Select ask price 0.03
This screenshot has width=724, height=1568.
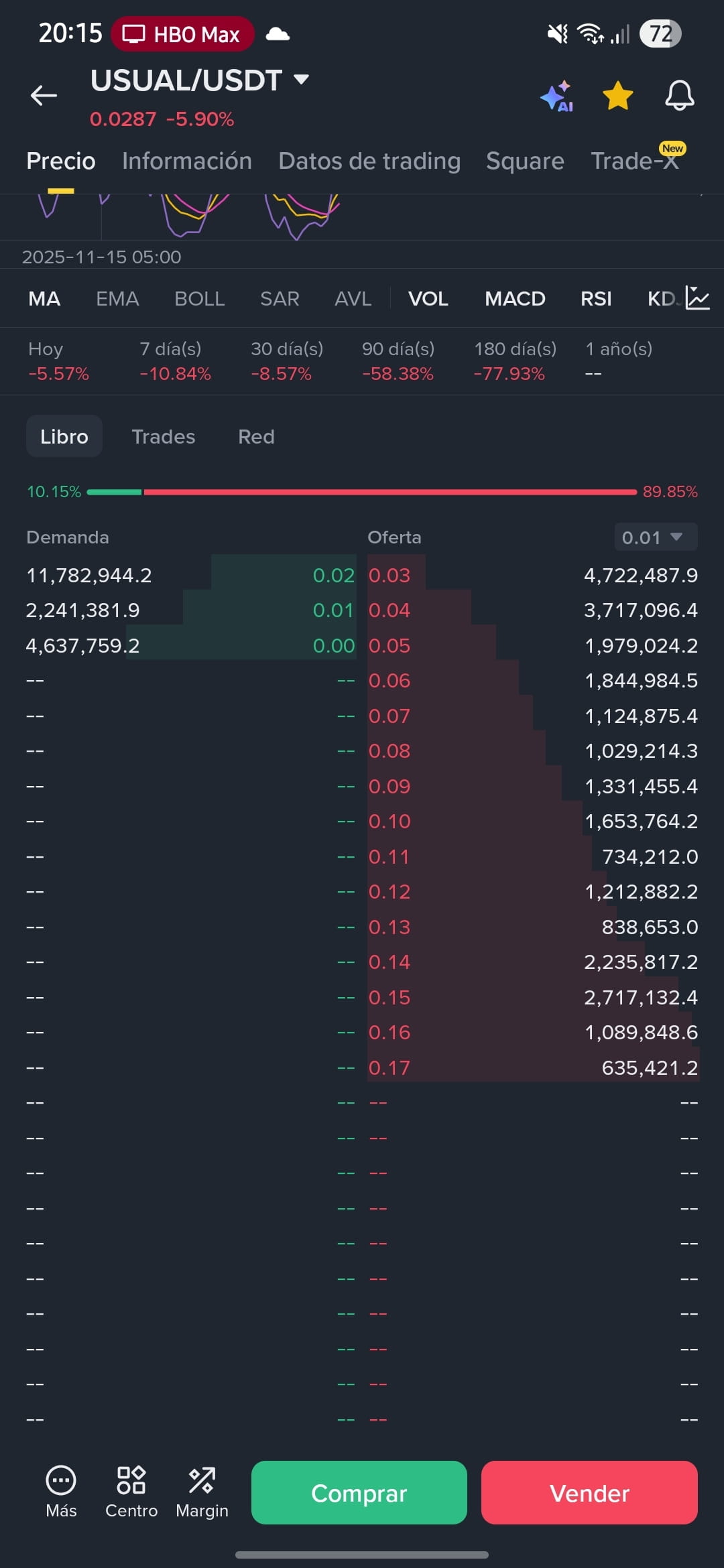tap(389, 576)
